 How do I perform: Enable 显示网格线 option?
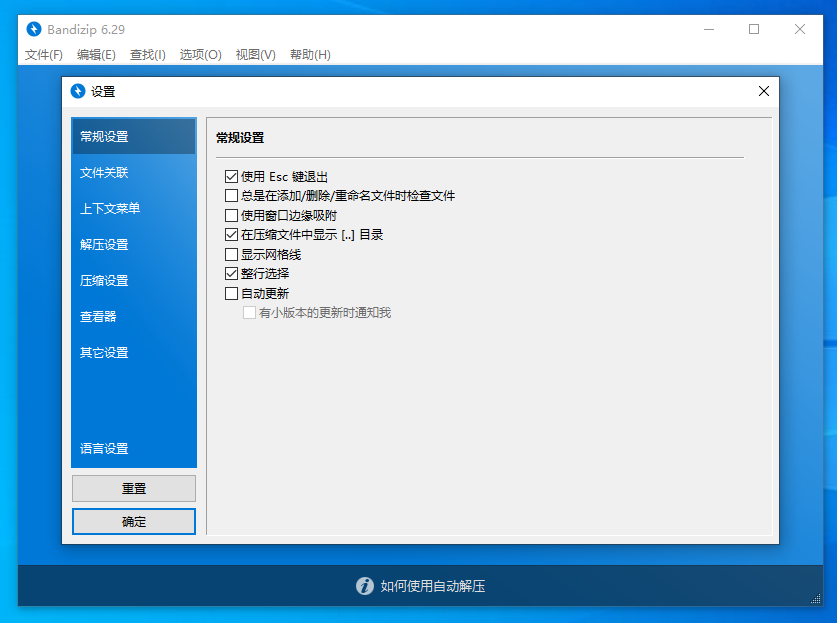229,254
